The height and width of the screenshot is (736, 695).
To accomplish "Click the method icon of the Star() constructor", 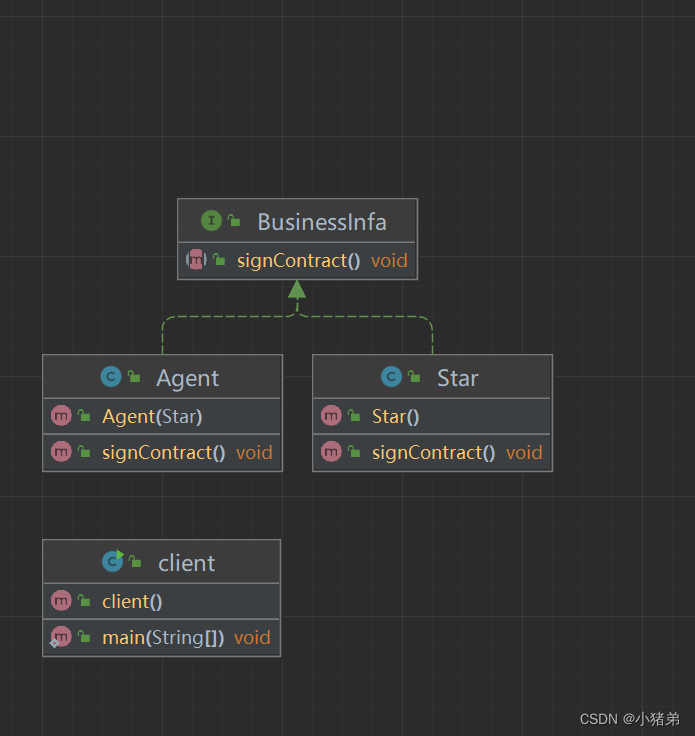I will pyautogui.click(x=331, y=415).
